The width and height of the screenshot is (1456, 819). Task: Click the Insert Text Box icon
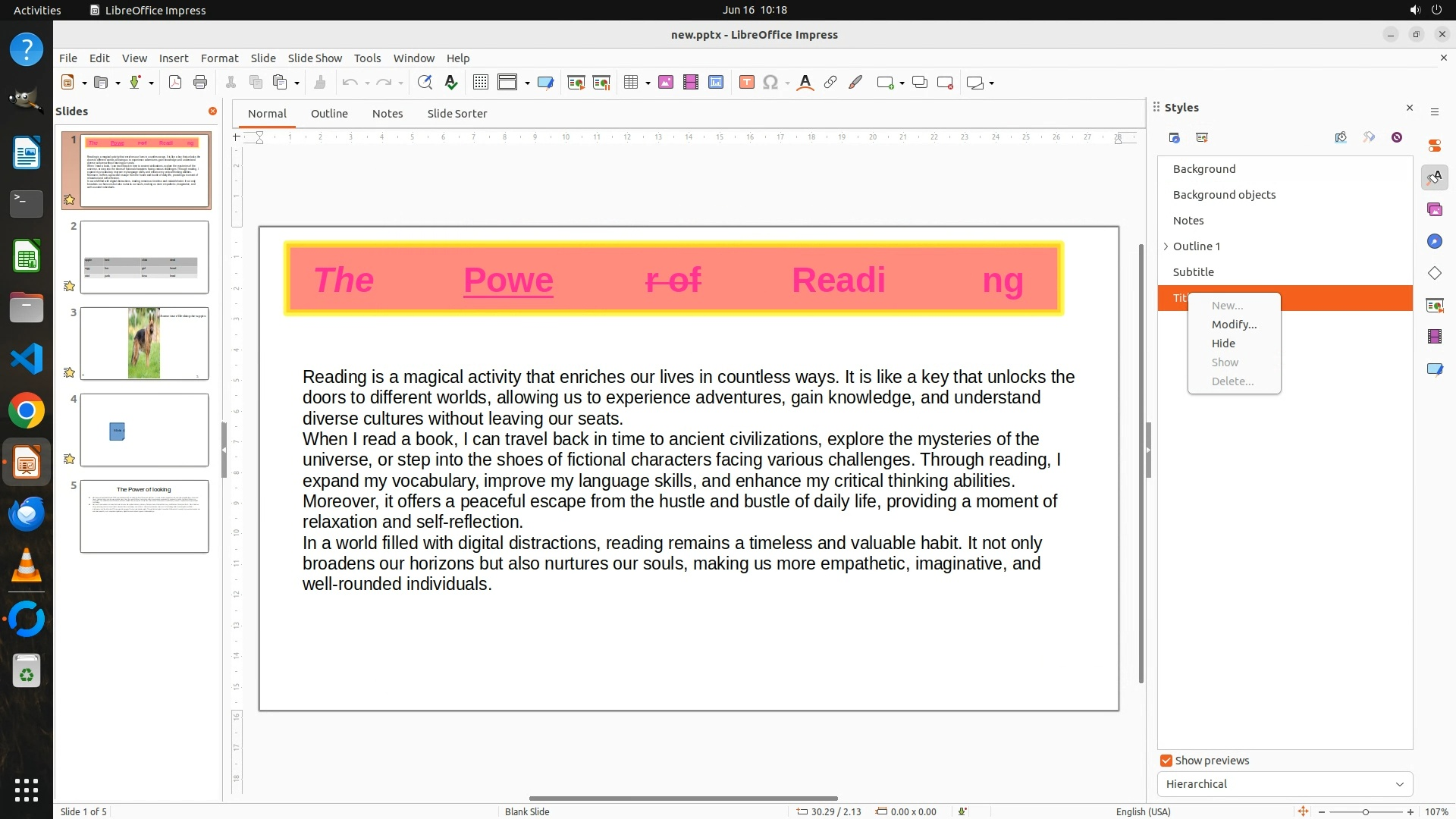click(x=746, y=83)
